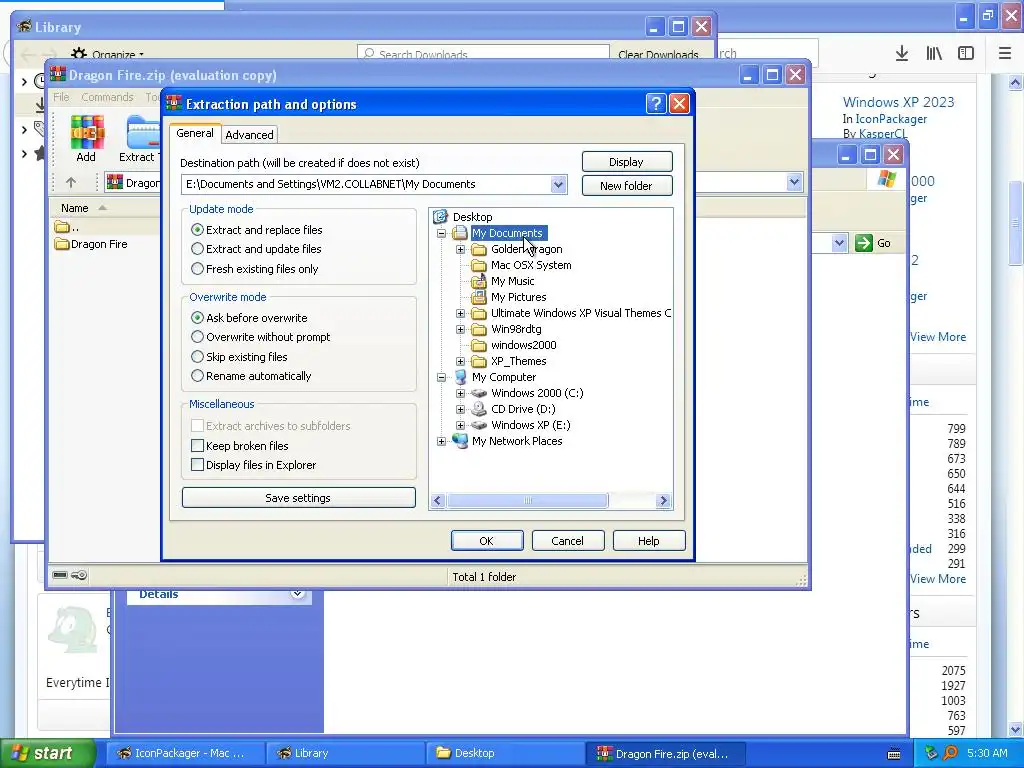Image resolution: width=1024 pixels, height=768 pixels.
Task: Click the Firefox library bookshelf icon
Action: (934, 54)
